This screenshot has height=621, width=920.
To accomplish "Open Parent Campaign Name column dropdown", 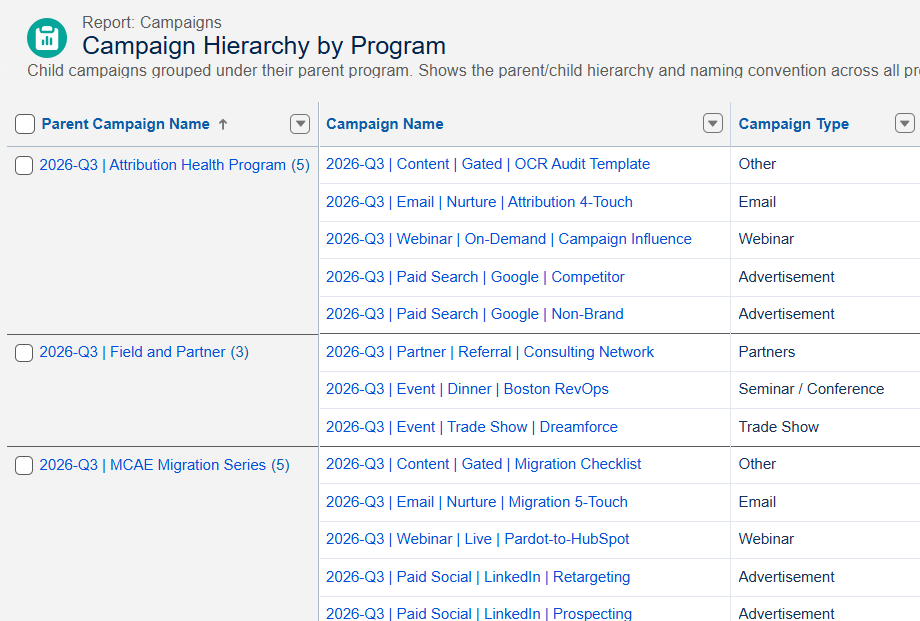I will [x=300, y=124].
